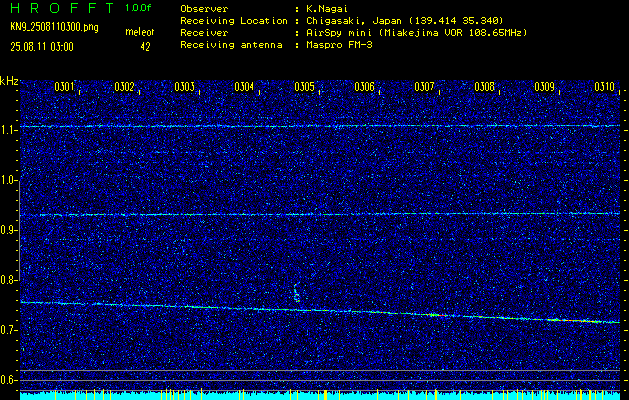The image size is (629, 400).
Task: Click the timestamp 25.08.11 03:00
Action: click(42, 47)
